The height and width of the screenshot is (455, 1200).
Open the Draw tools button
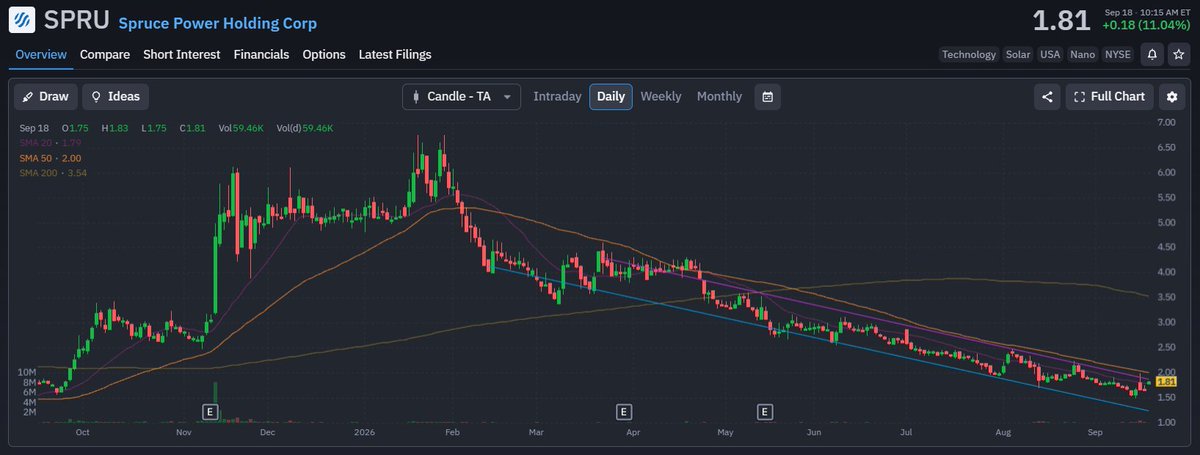coord(45,97)
